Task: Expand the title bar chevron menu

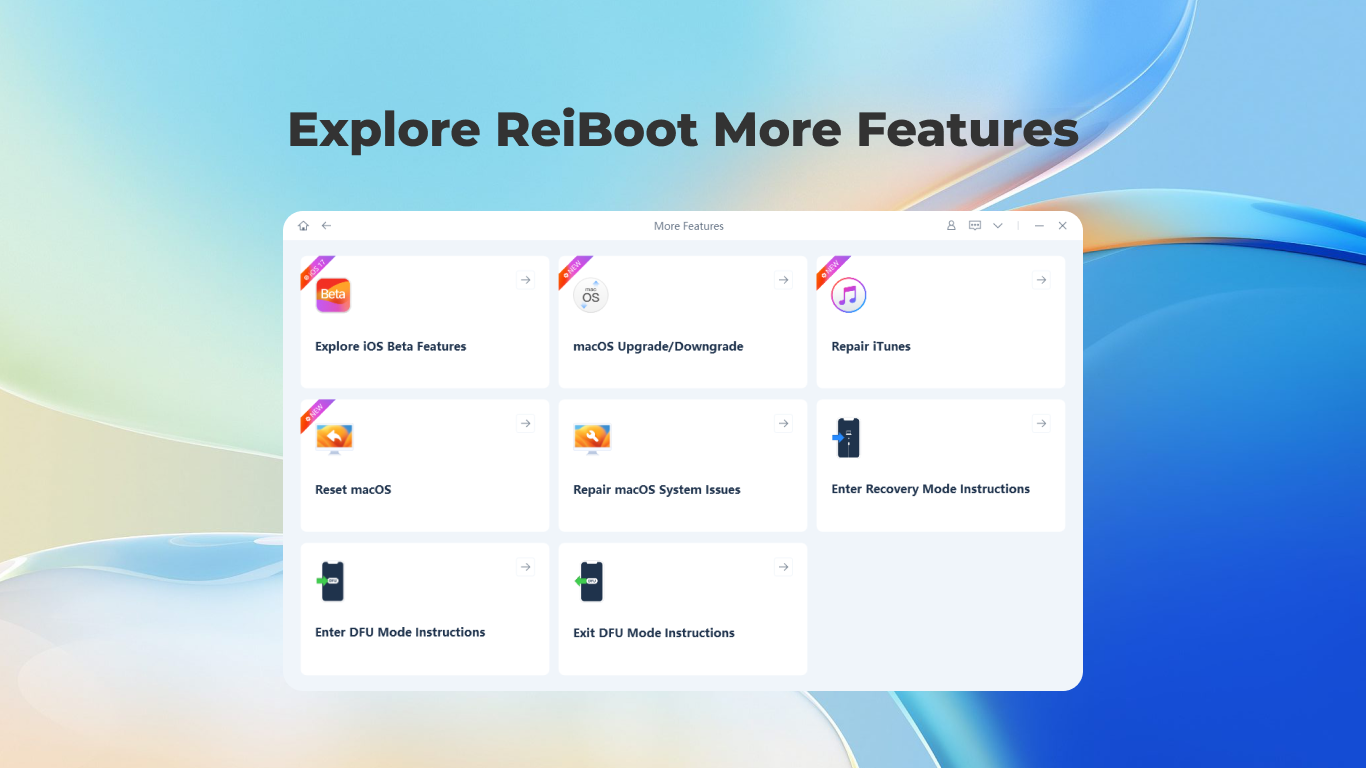Action: pos(998,226)
